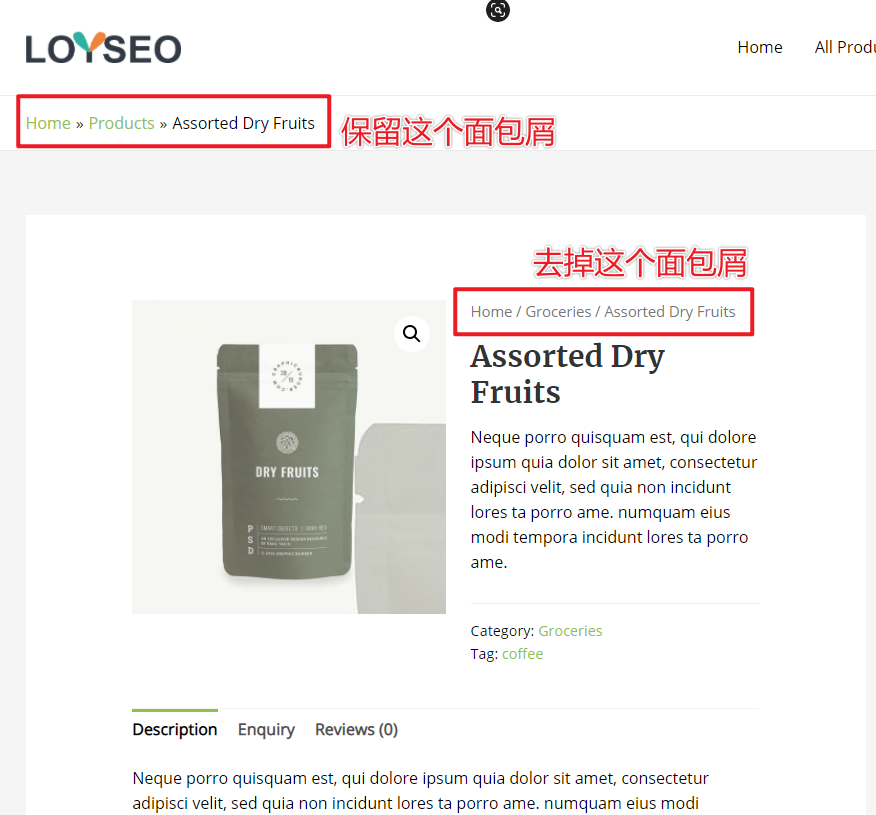This screenshot has height=815, width=876.
Task: Switch to the Enquiry tab
Action: tap(266, 730)
